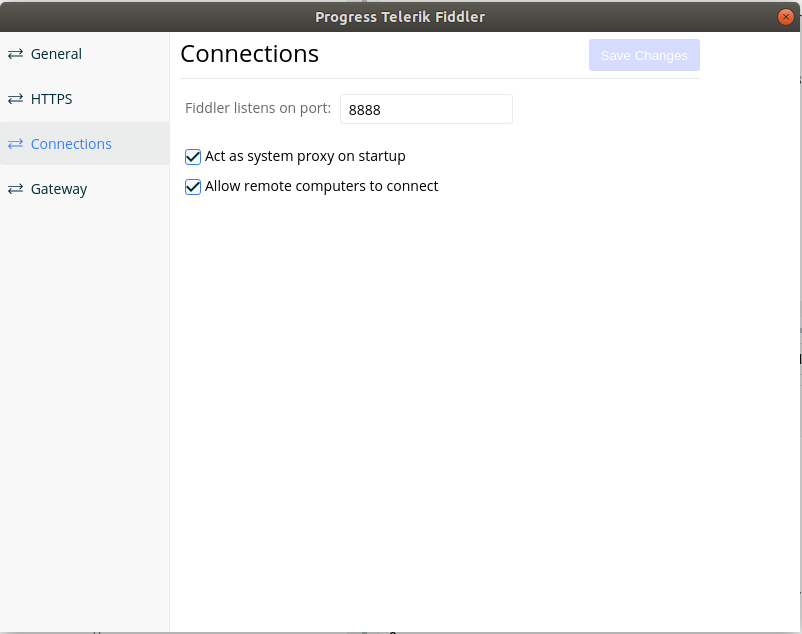802x634 pixels.
Task: Click the Save Changes button
Action: point(644,55)
